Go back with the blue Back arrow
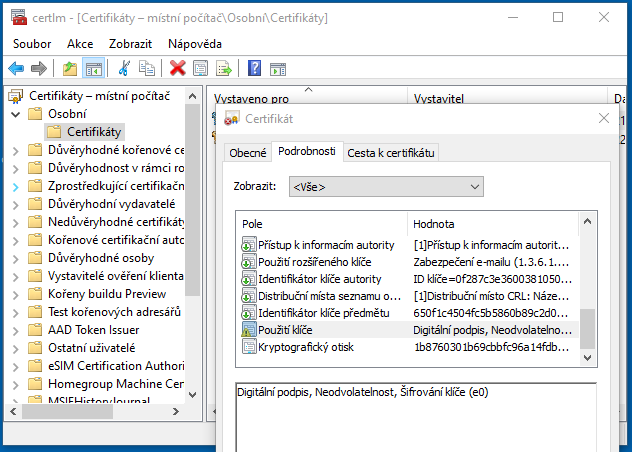The height and width of the screenshot is (452, 632). [x=16, y=69]
